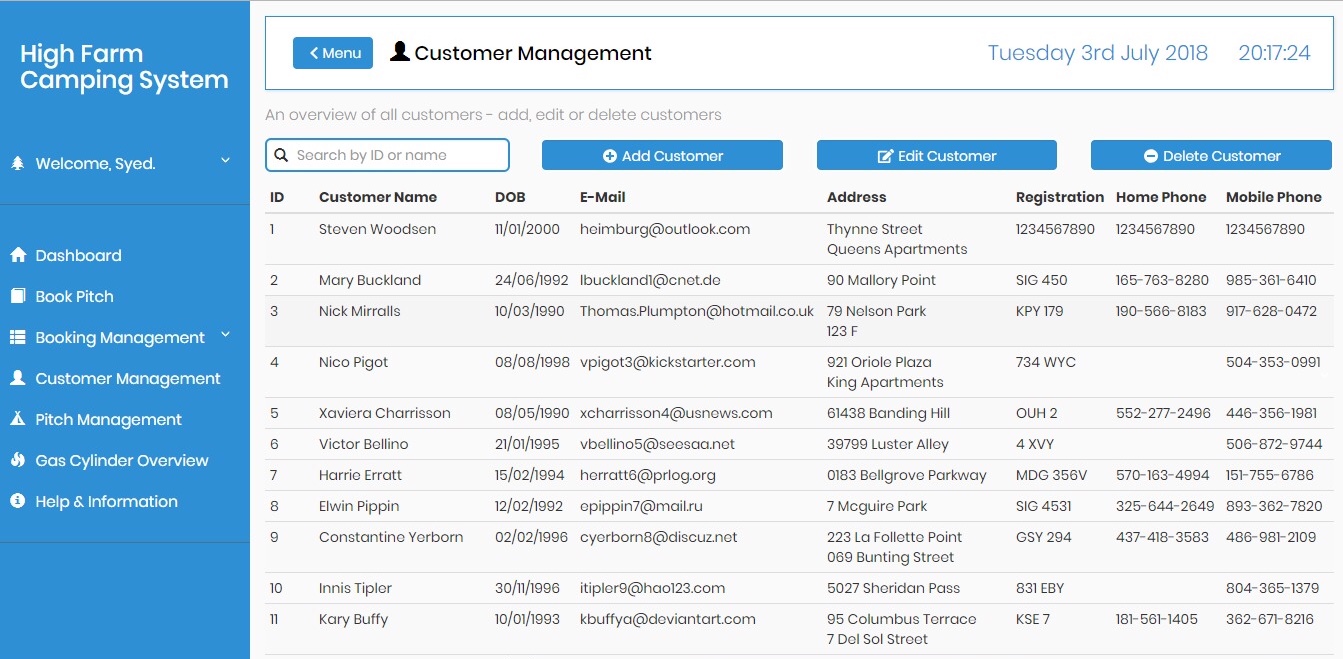Click the Edit Customer button
The width and height of the screenshot is (1343, 659).
[937, 155]
